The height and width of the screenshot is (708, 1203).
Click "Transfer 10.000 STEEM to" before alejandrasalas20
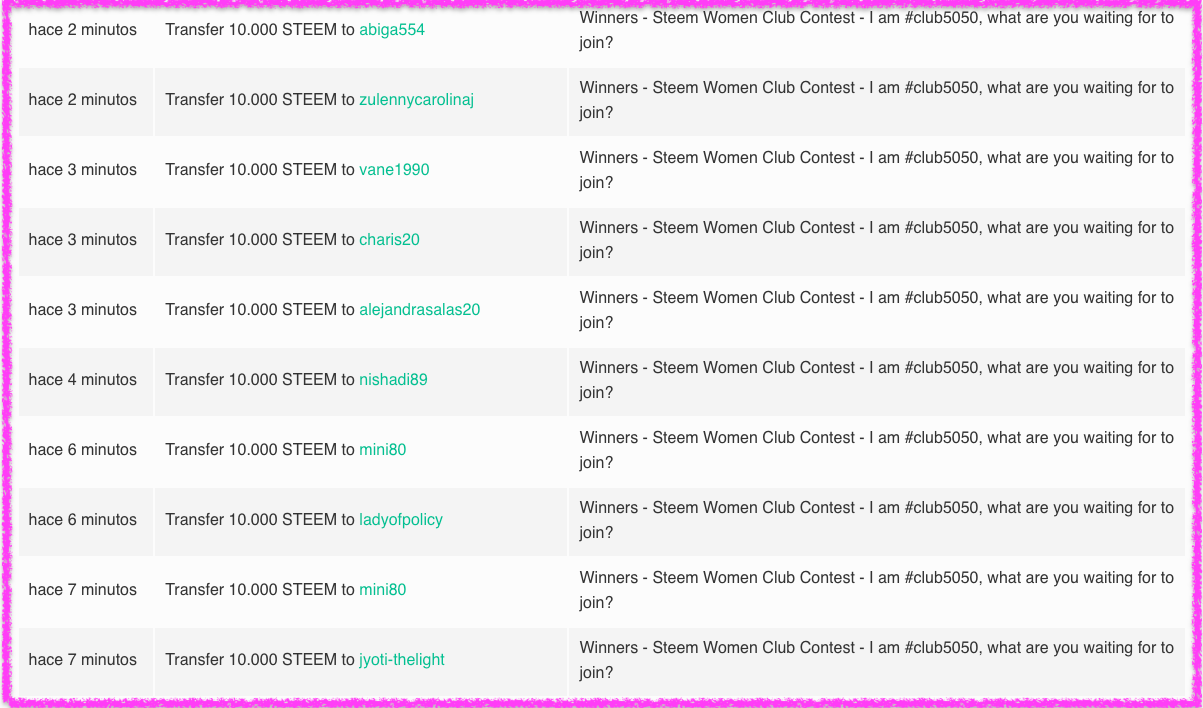point(260,310)
